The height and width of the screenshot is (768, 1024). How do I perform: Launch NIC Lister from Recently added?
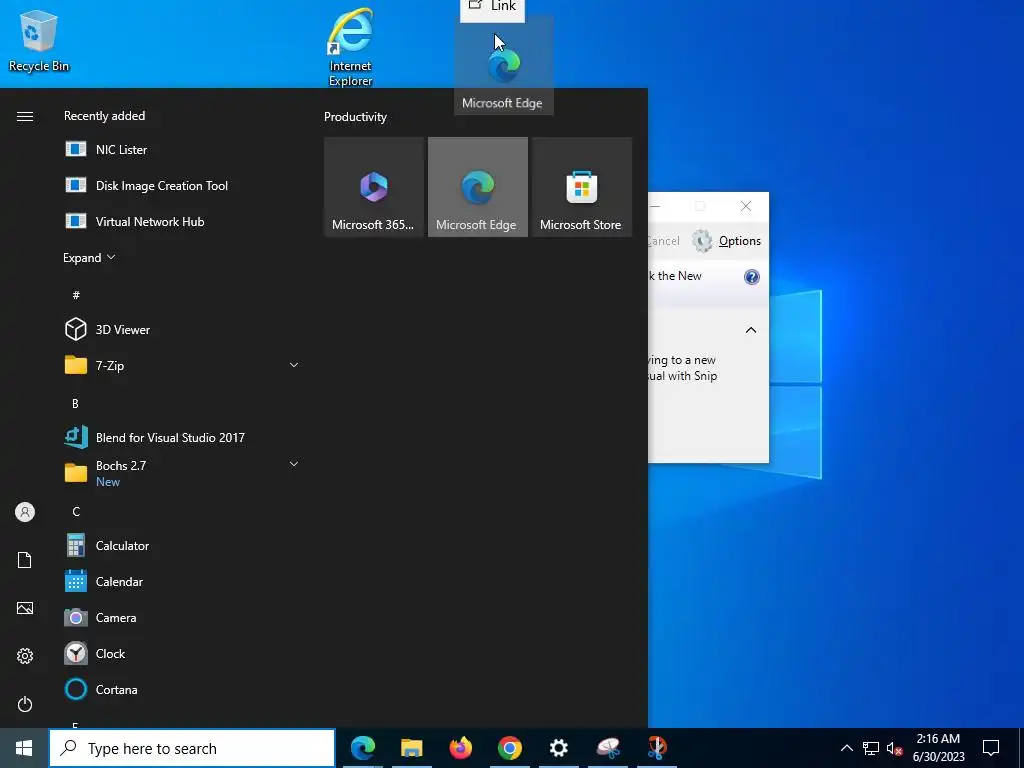coord(181,150)
